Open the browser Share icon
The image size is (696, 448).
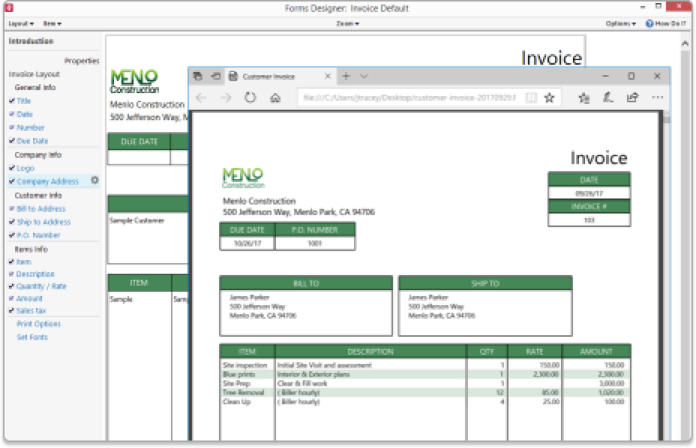point(632,98)
